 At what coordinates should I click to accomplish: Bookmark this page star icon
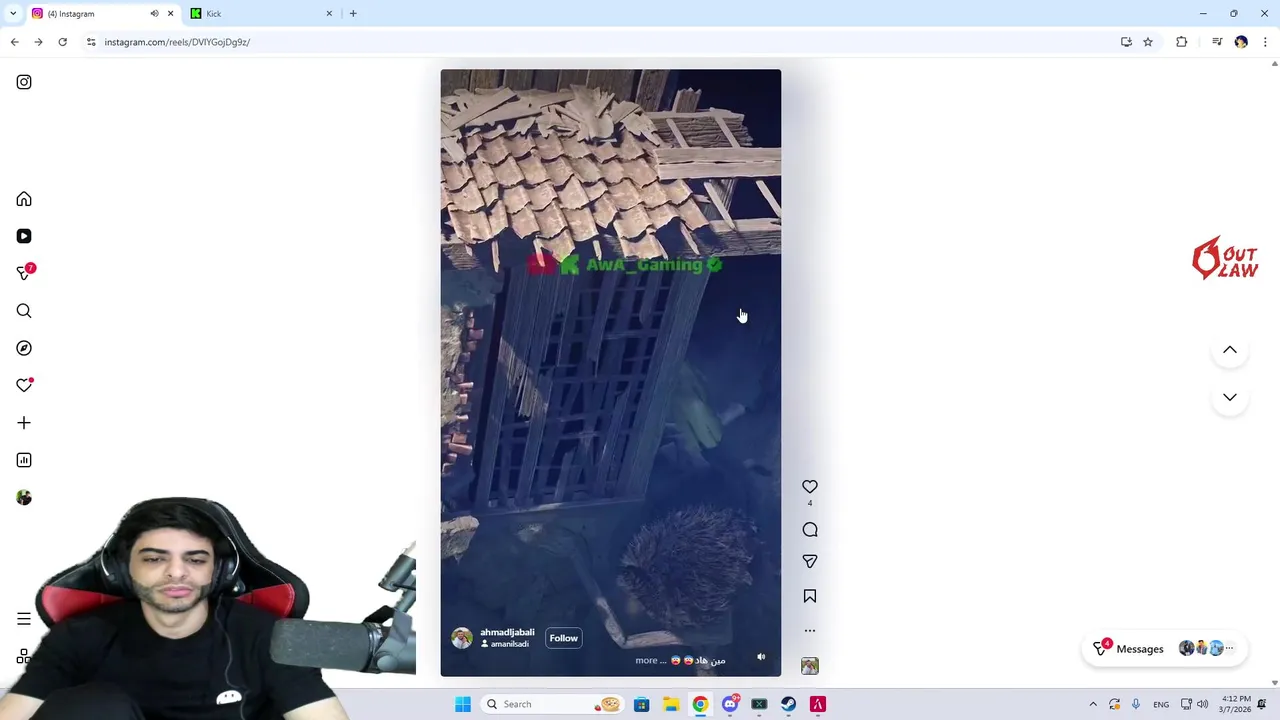pos(1148,42)
